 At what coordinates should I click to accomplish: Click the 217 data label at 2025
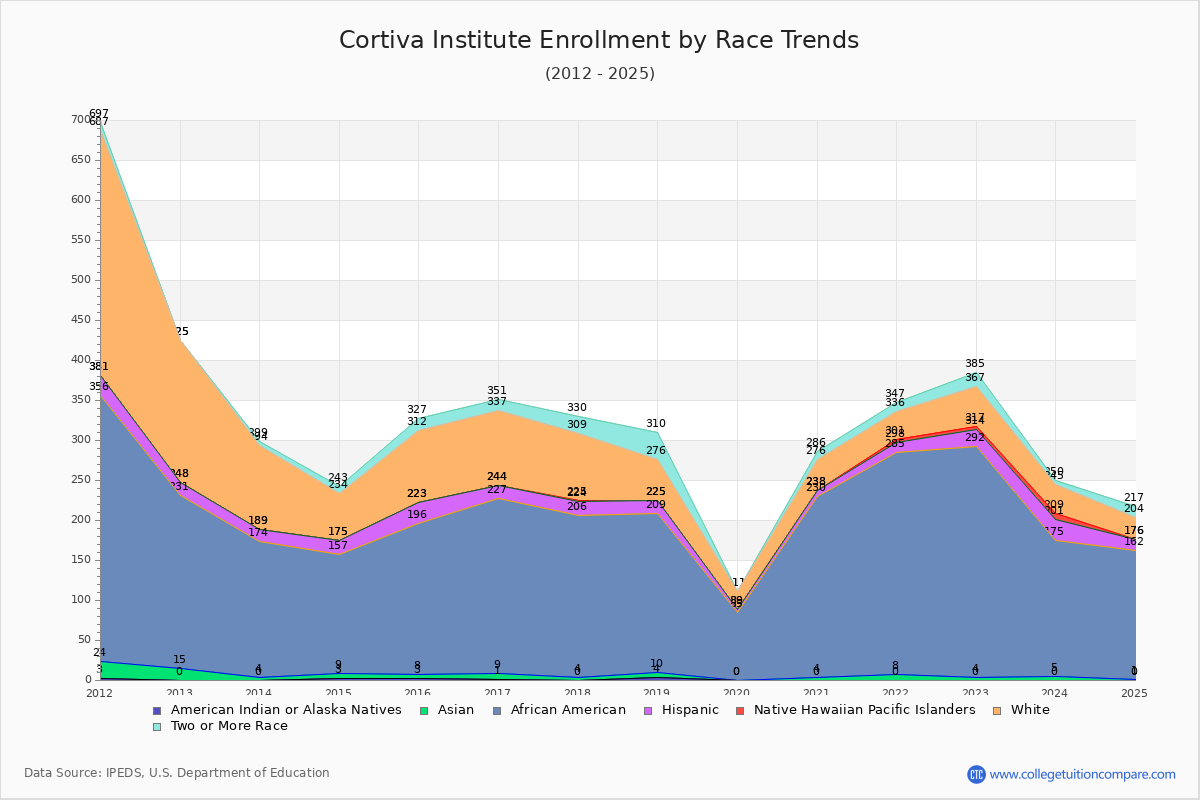[1134, 498]
